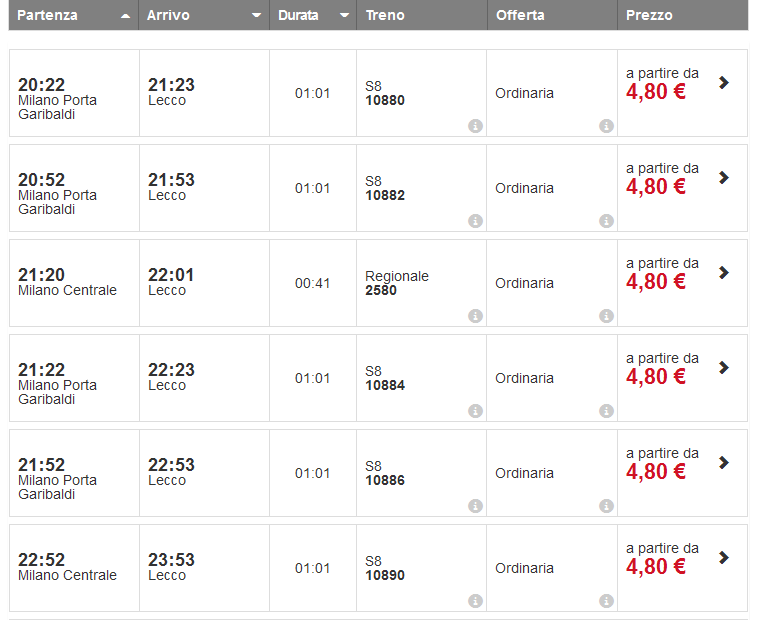Open train info icon for S8 10884
758x620 pixels.
475,411
